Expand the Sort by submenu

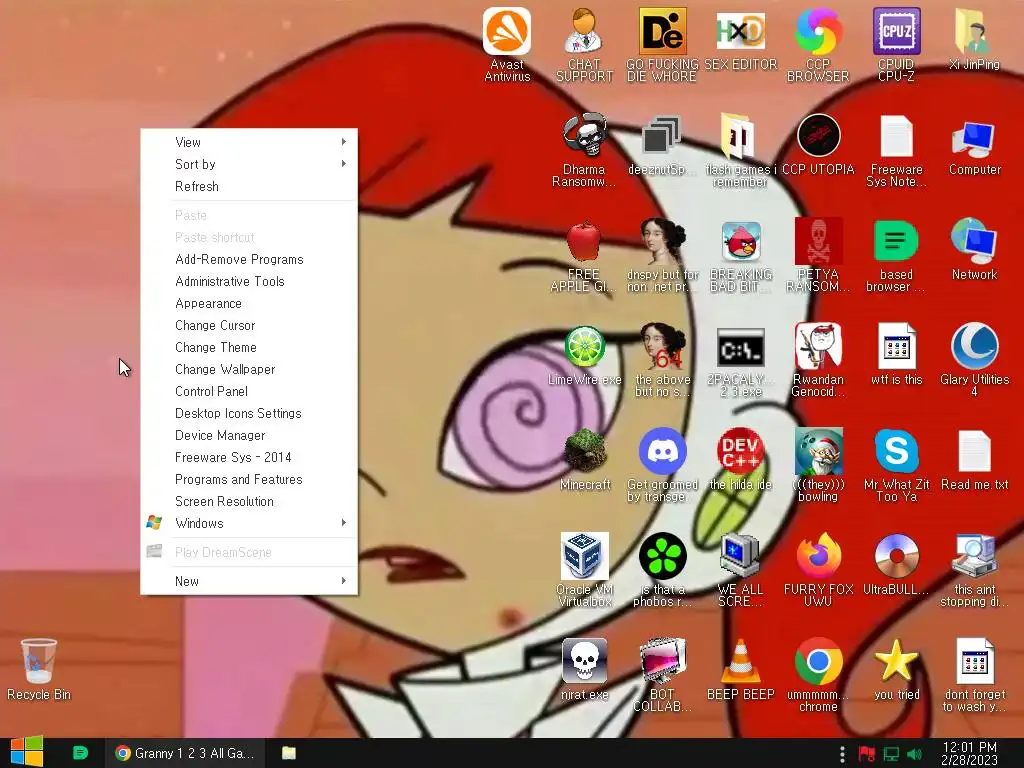pos(249,164)
